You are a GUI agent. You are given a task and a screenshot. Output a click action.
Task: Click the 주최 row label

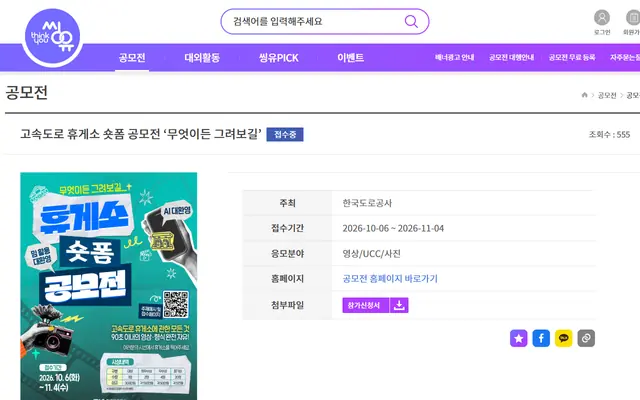tap(287, 203)
